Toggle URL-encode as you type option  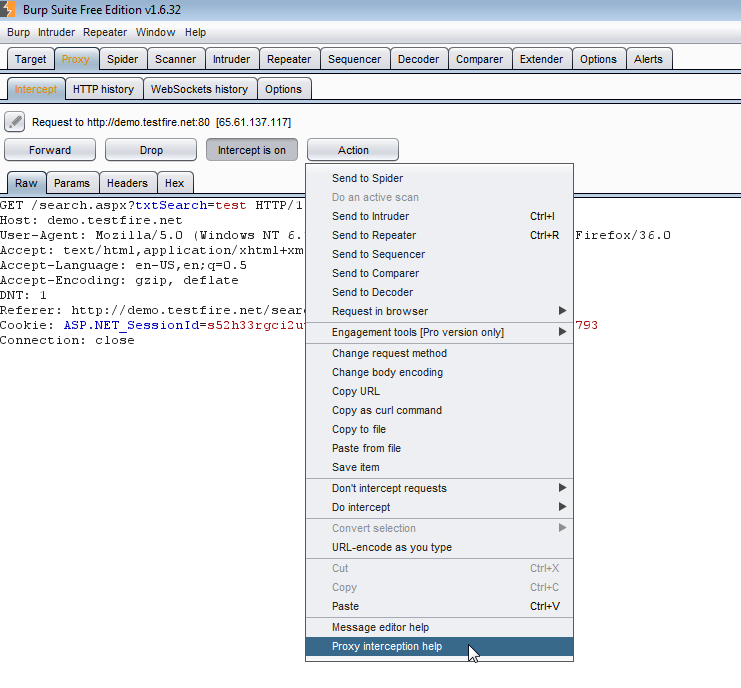pyautogui.click(x=391, y=547)
